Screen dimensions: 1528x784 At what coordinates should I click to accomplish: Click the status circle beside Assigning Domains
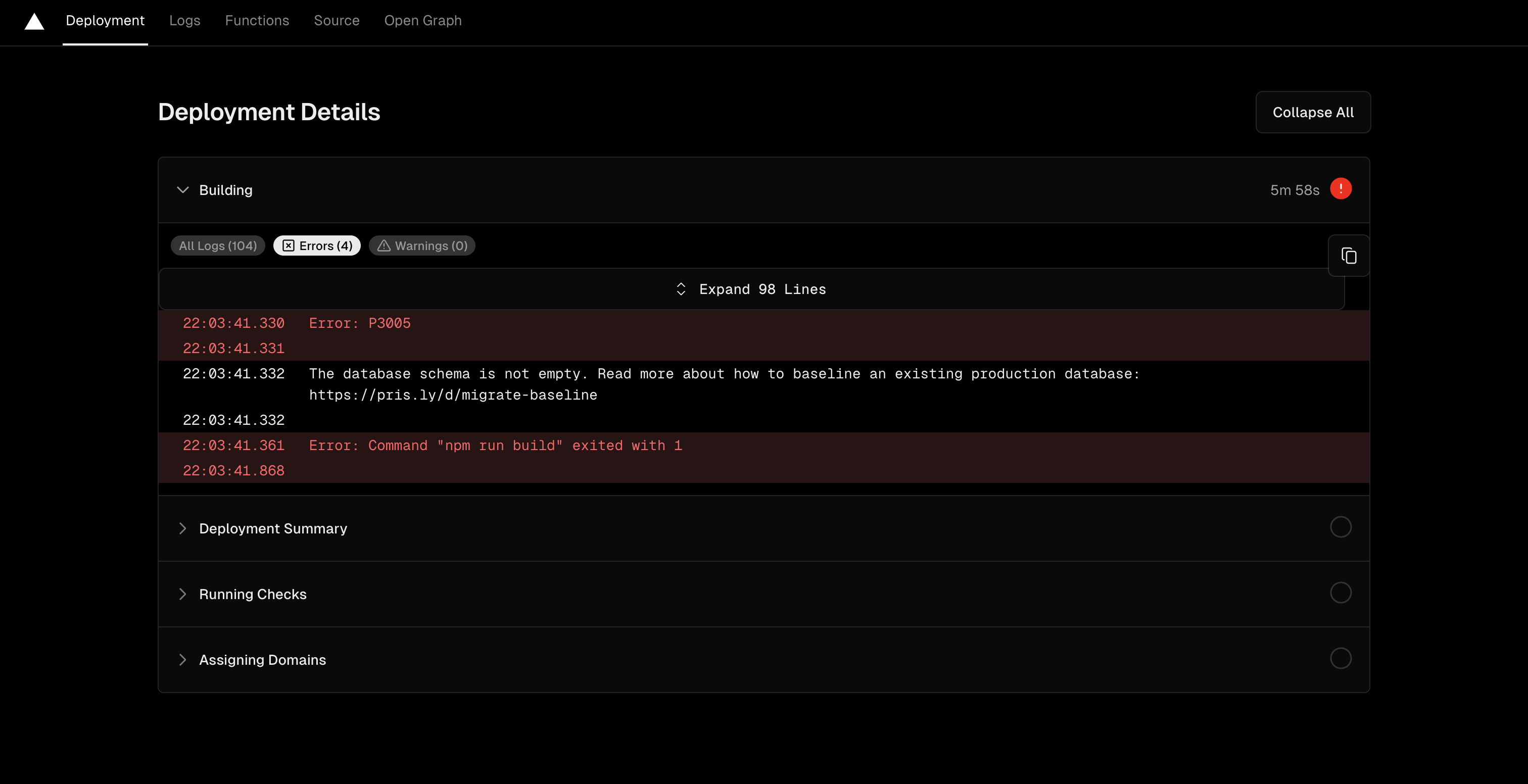tap(1341, 658)
